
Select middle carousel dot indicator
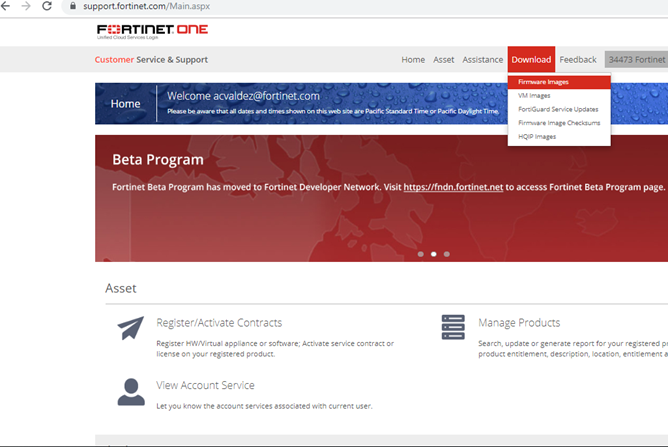(432, 254)
